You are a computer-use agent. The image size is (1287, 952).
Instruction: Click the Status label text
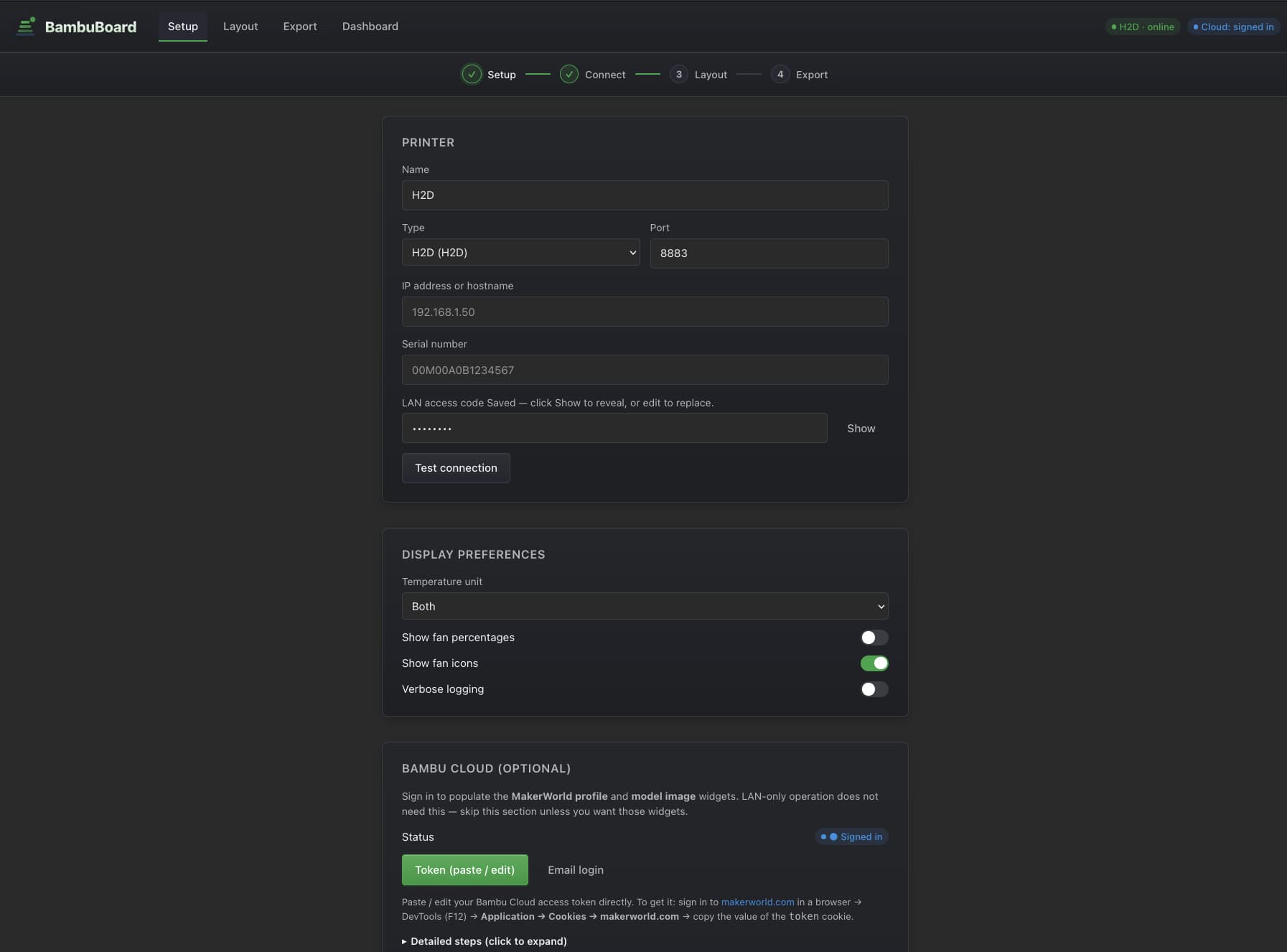(x=418, y=837)
